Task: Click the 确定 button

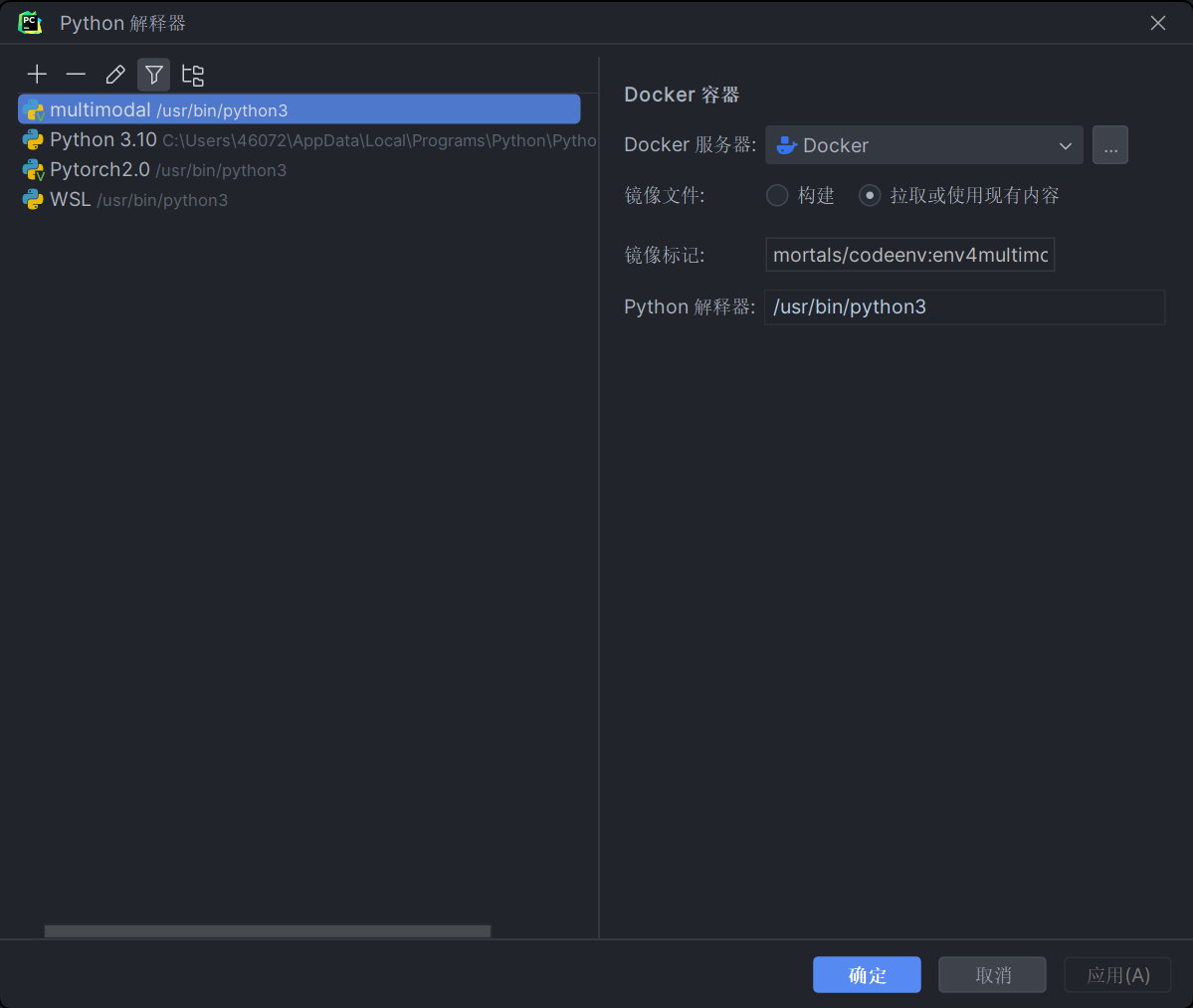Action: pyautogui.click(x=867, y=974)
